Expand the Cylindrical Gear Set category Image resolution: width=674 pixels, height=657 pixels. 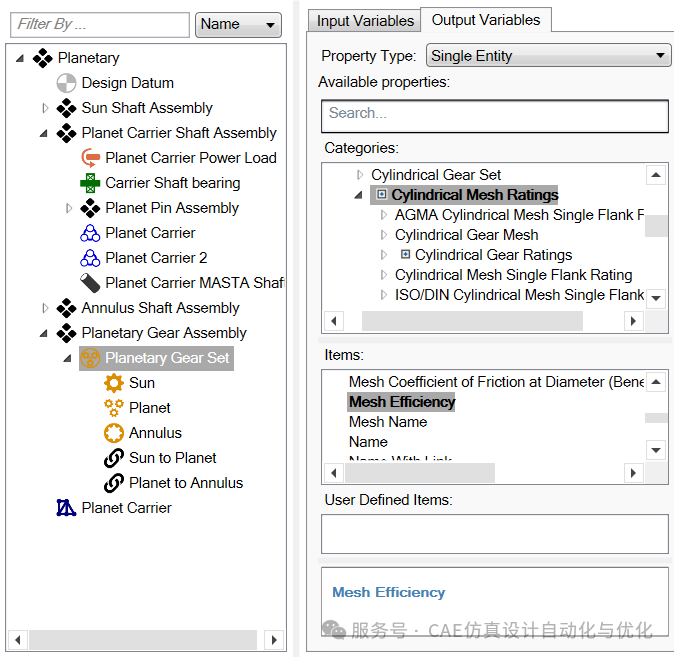tap(360, 175)
